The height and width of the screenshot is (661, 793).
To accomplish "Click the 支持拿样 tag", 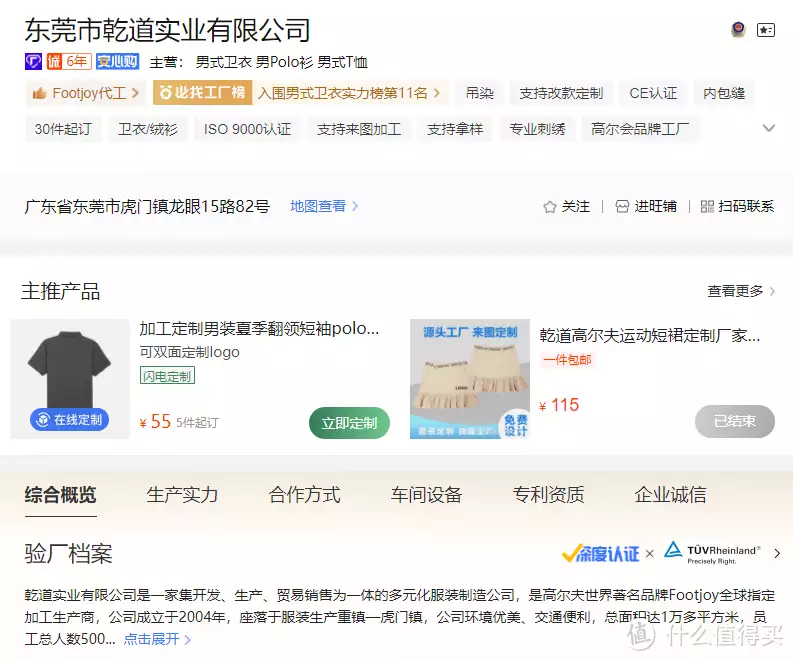I will coord(455,129).
